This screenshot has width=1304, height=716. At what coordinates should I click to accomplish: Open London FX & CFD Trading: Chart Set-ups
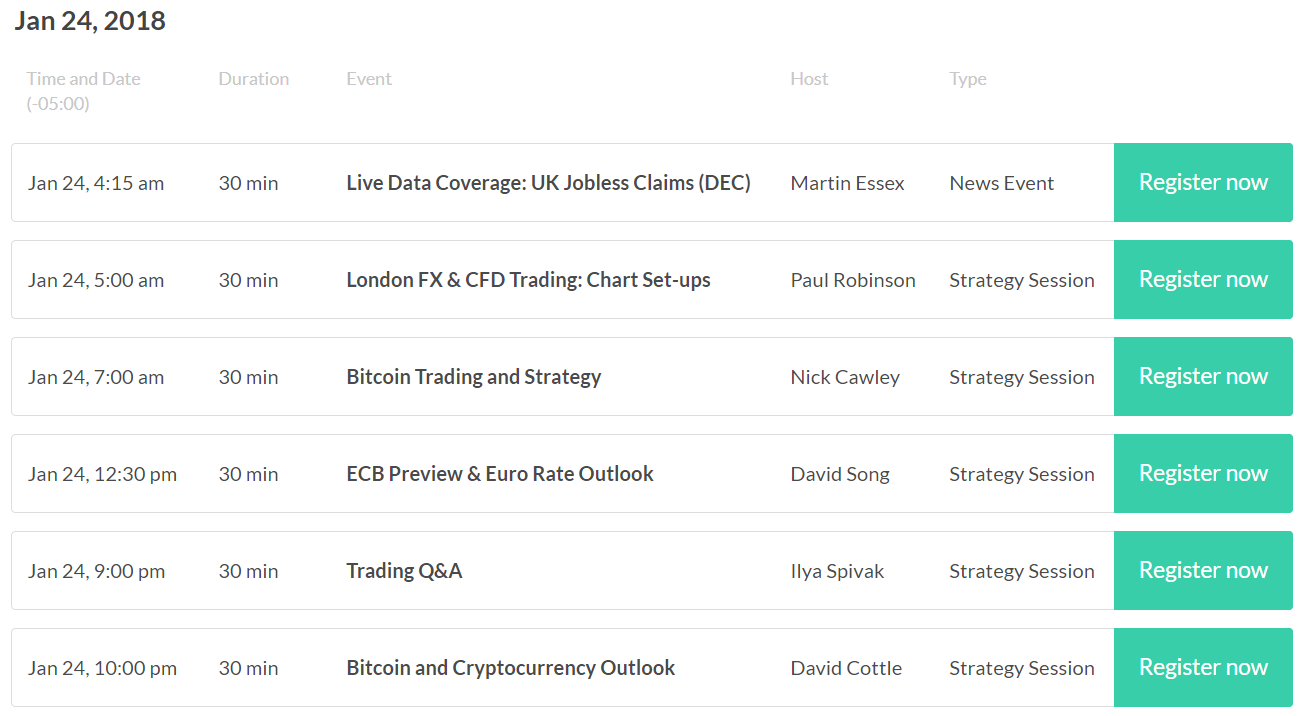(x=528, y=280)
